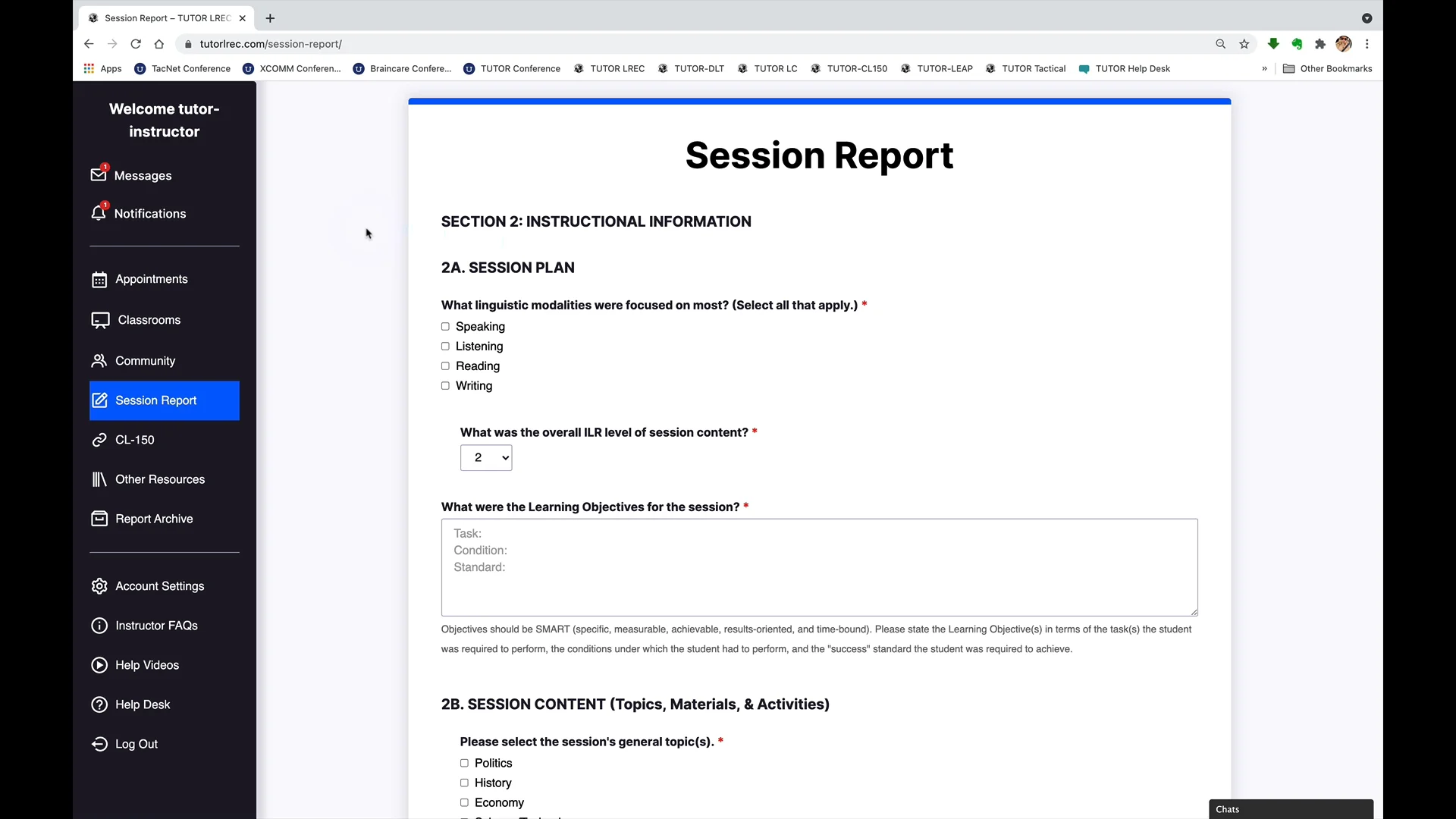Viewport: 1456px width, 819px height.
Task: Open the Apps grid shortcut
Action: 102,69
